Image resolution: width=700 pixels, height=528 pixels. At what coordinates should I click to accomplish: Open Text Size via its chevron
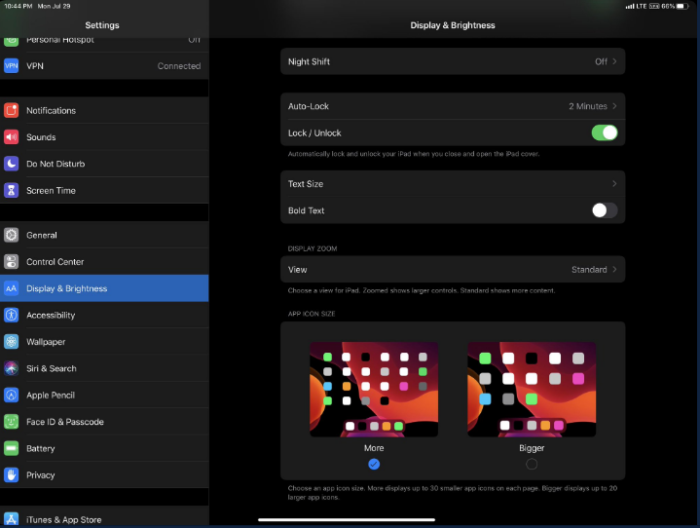pos(614,183)
